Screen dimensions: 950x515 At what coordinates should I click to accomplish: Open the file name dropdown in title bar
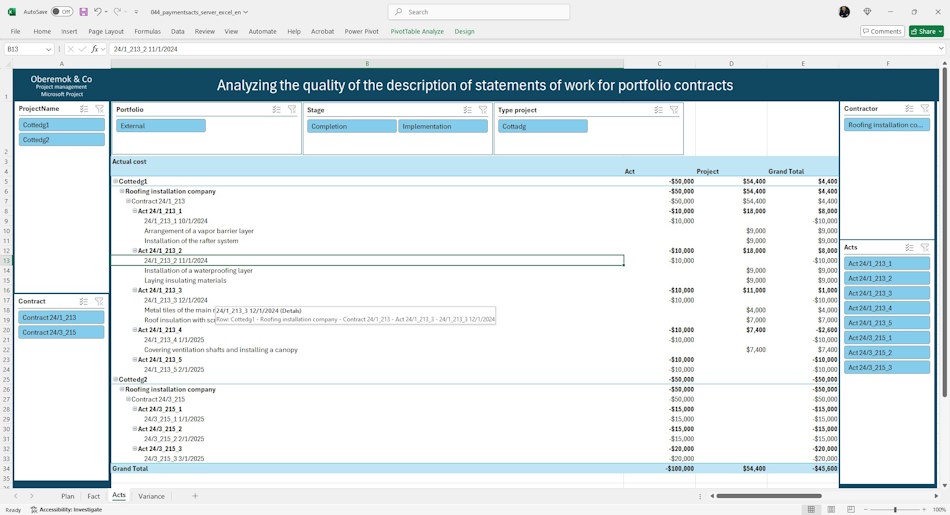coord(245,12)
